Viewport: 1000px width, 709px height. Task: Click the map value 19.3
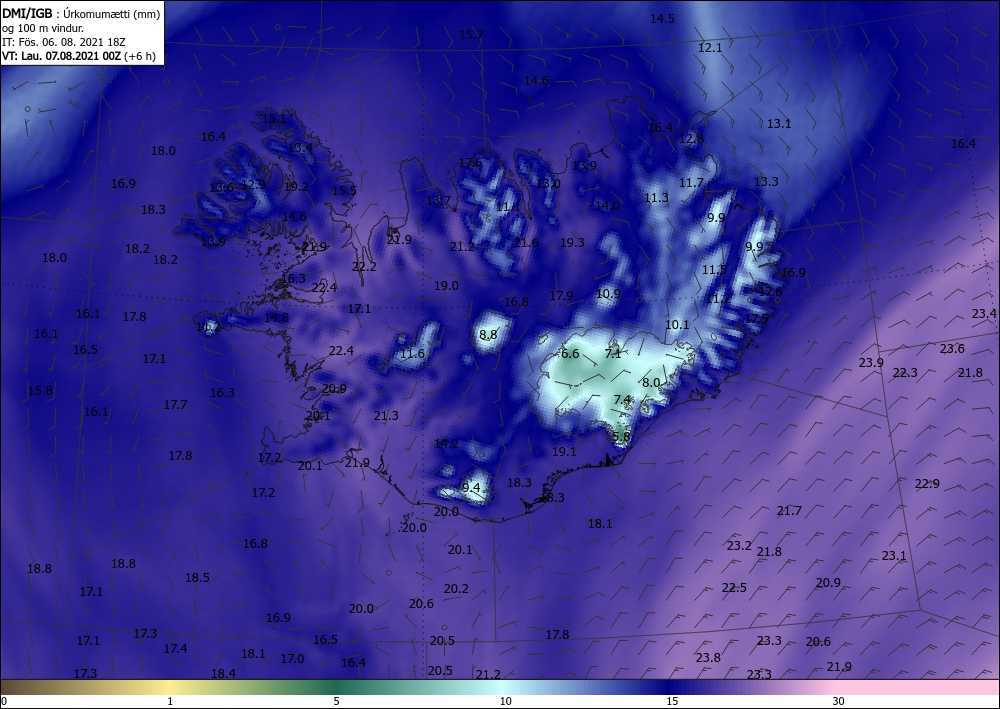tap(572, 242)
